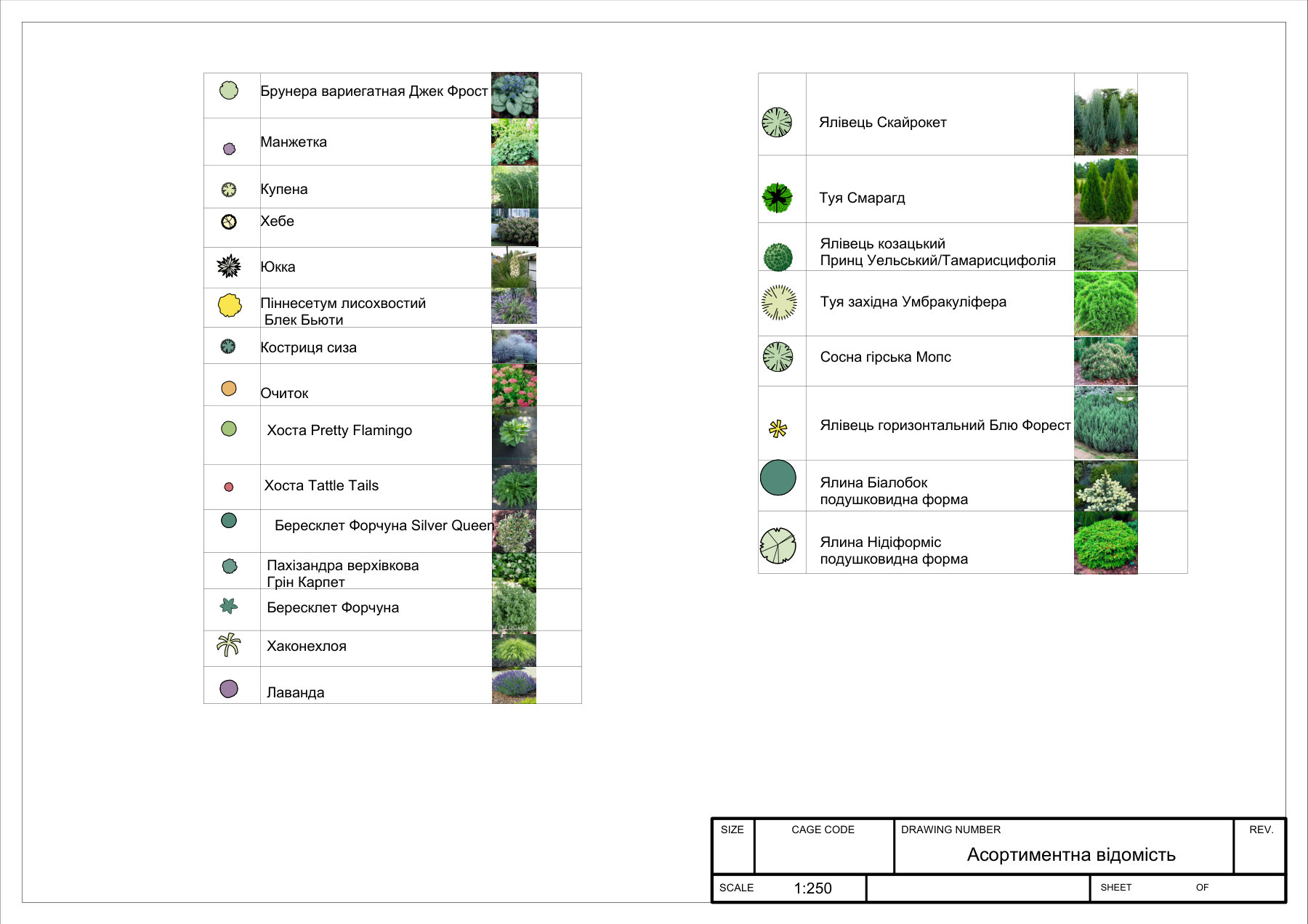Open the Ялина Нідіформіс photo
The width and height of the screenshot is (1308, 924).
[1106, 543]
